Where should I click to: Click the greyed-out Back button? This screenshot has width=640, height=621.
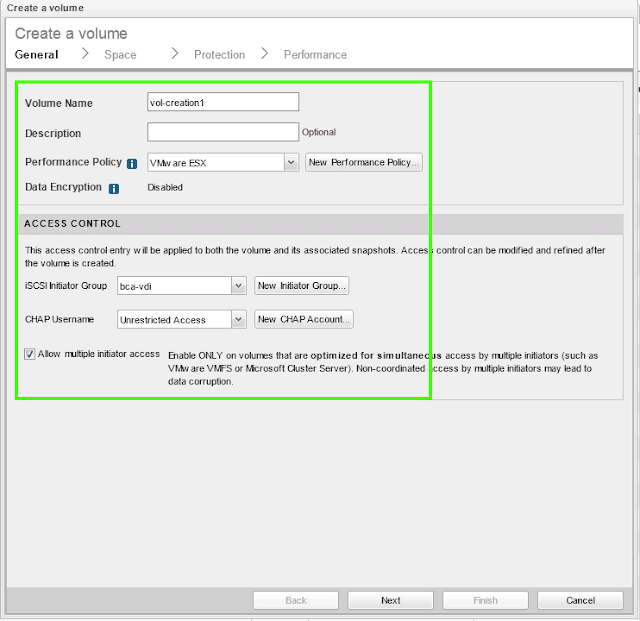[296, 601]
